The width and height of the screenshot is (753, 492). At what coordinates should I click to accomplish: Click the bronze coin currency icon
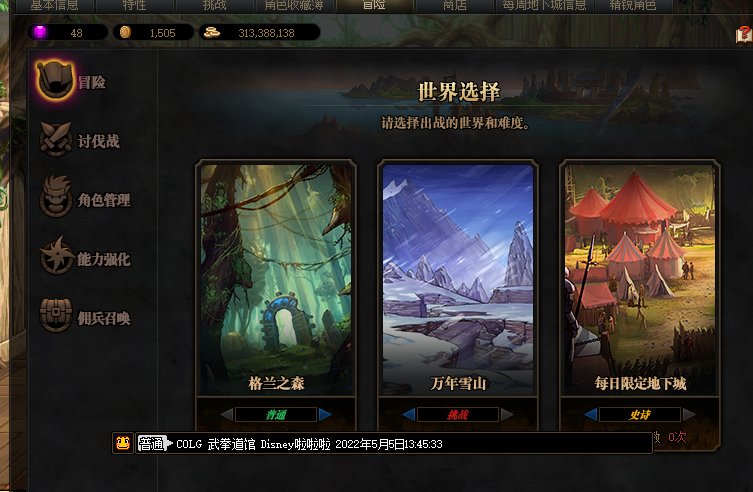pyautogui.click(x=125, y=32)
